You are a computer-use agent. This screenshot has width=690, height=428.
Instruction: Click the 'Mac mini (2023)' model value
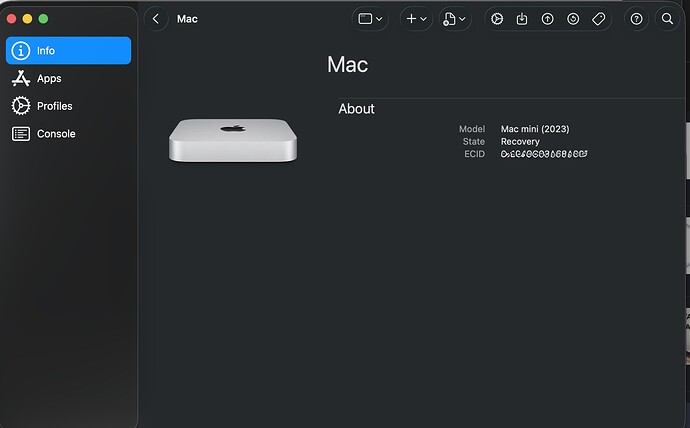point(535,129)
